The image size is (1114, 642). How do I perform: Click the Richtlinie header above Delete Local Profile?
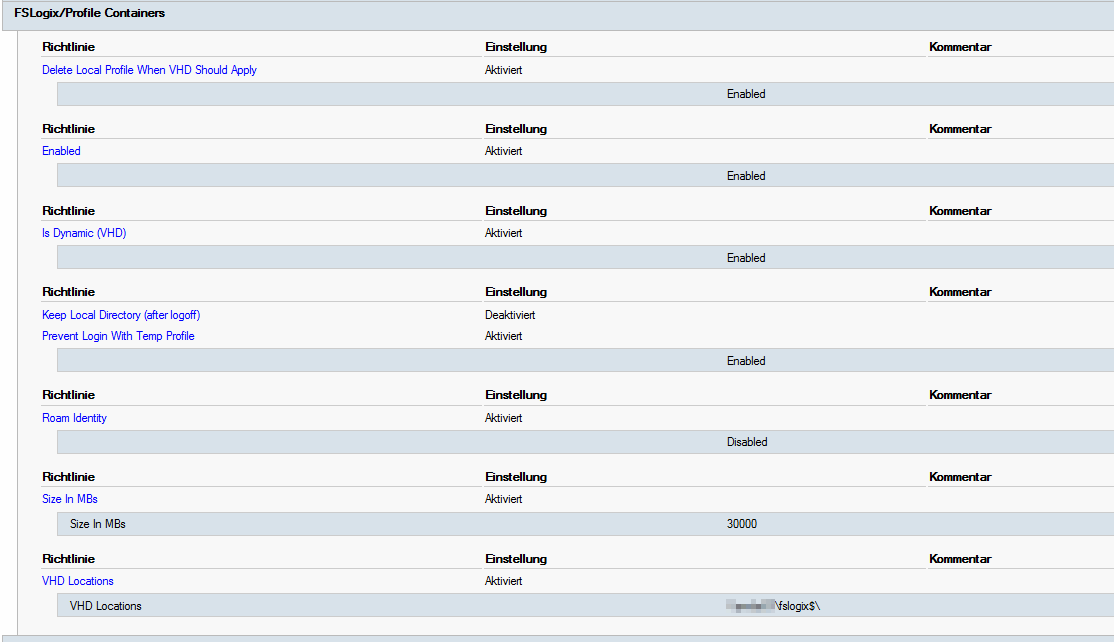click(x=68, y=47)
